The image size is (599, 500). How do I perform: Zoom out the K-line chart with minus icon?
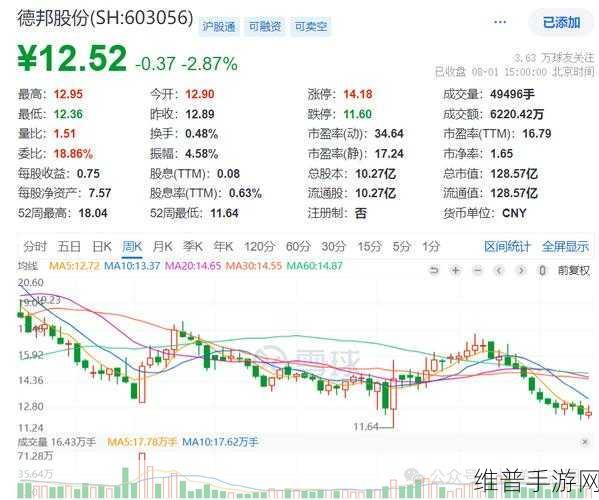coord(478,270)
